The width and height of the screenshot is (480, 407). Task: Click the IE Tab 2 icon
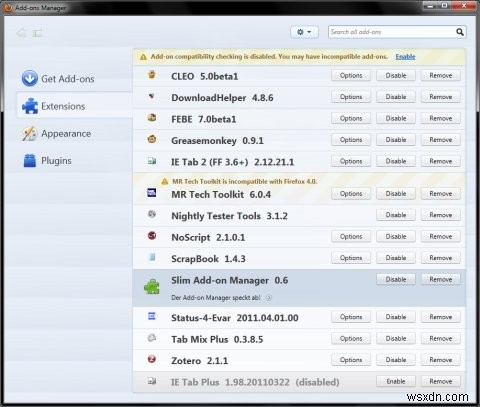(152, 161)
